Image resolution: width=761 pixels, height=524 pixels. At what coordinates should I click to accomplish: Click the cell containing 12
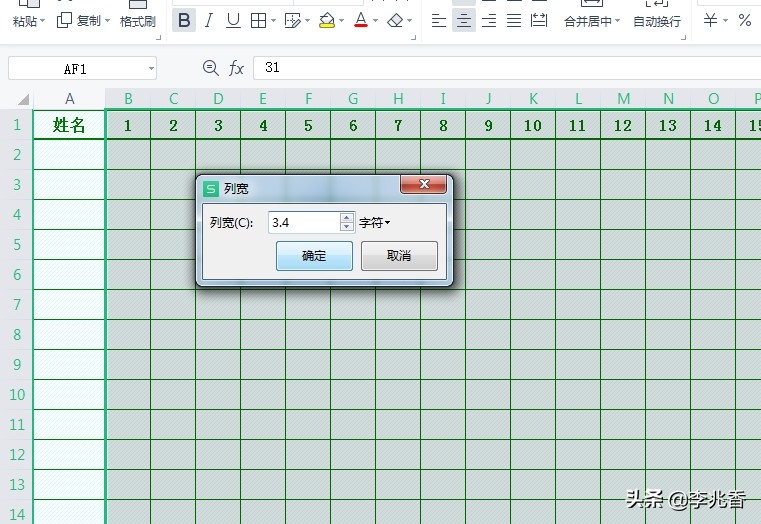coord(623,126)
